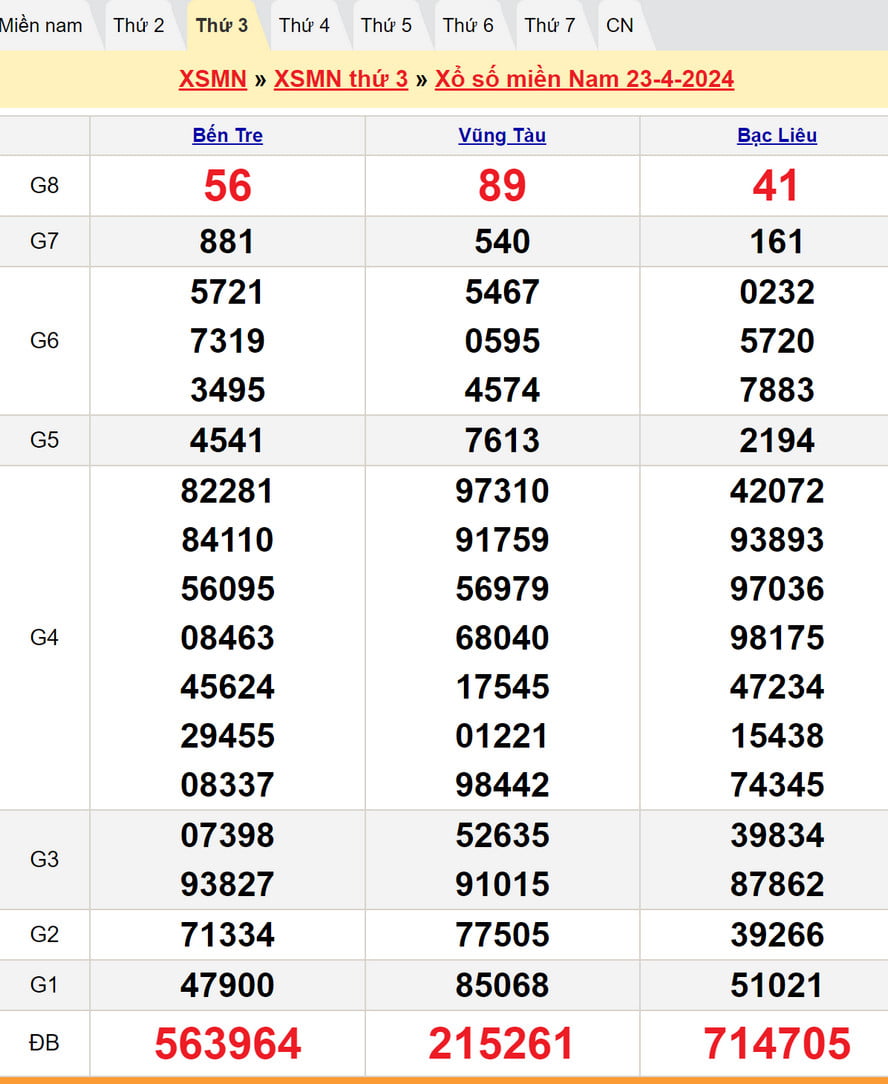Open the Vũng Tàu province link
This screenshot has width=888, height=1084.
click(x=502, y=136)
